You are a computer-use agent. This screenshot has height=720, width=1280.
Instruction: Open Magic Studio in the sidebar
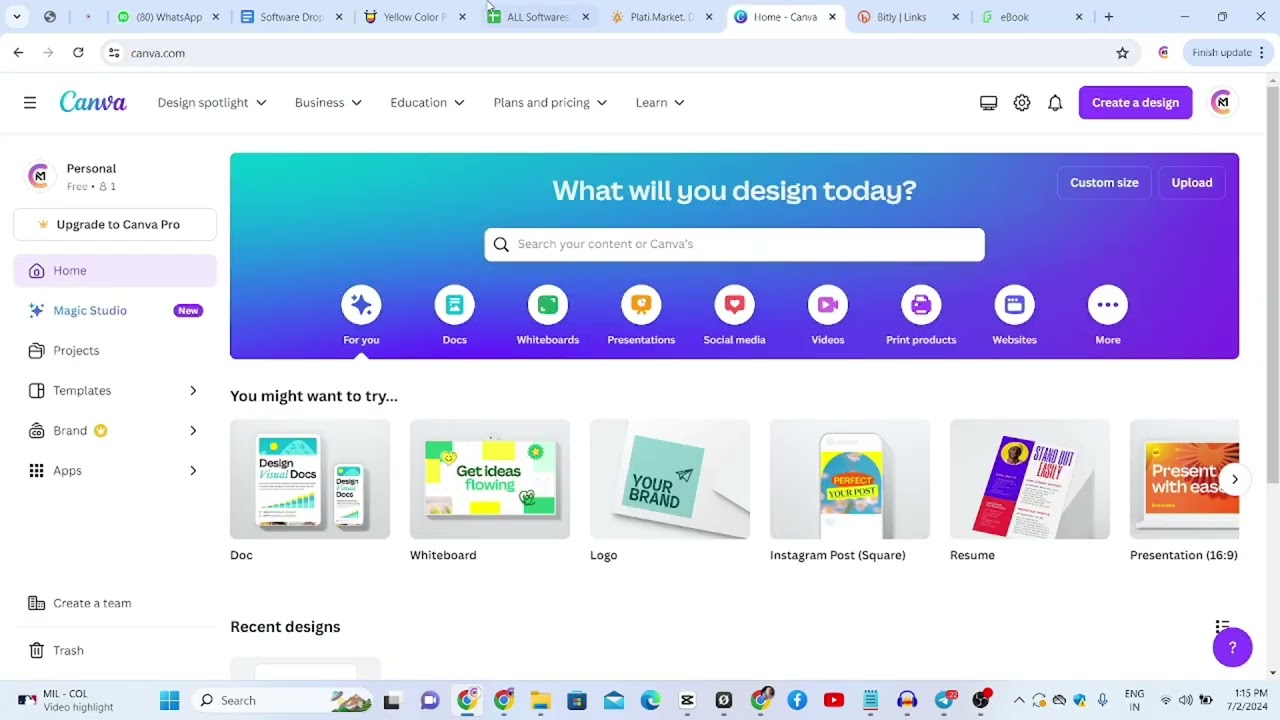pyautogui.click(x=115, y=310)
